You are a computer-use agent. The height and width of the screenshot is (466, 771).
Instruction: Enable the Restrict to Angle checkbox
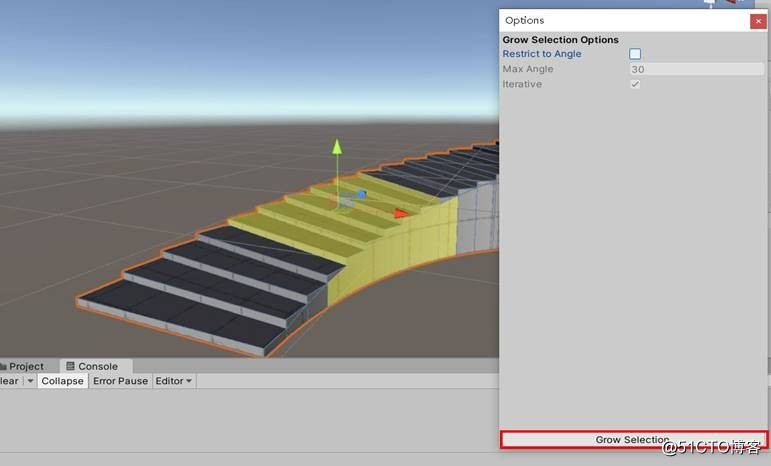pos(635,54)
